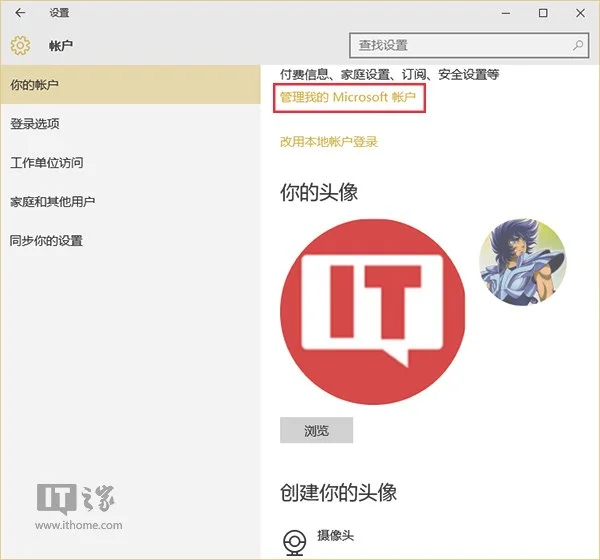Open 家庭和其他用户 settings

[53, 202]
